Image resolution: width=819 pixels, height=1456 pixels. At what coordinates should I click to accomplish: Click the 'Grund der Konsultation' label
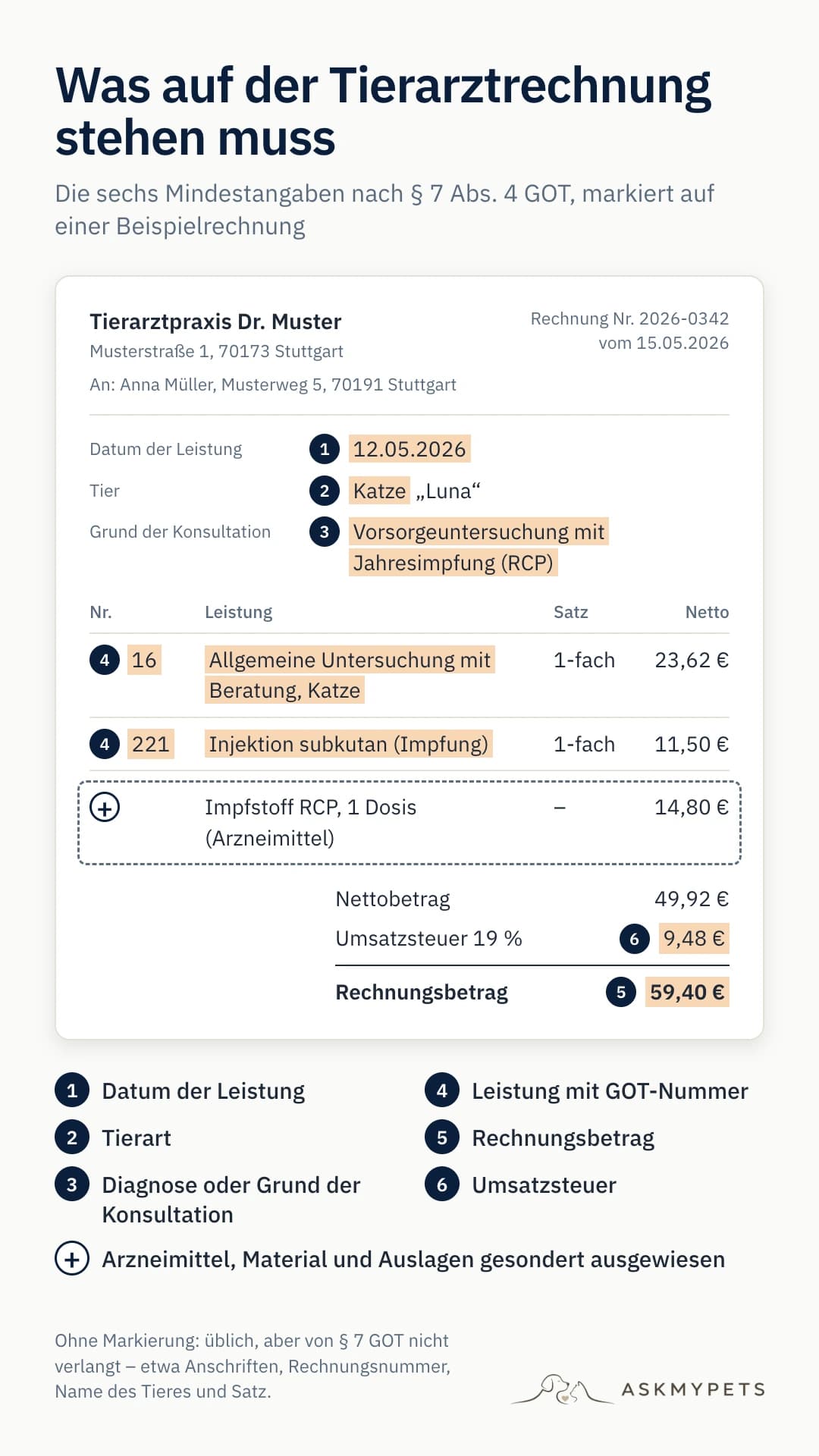click(x=180, y=532)
